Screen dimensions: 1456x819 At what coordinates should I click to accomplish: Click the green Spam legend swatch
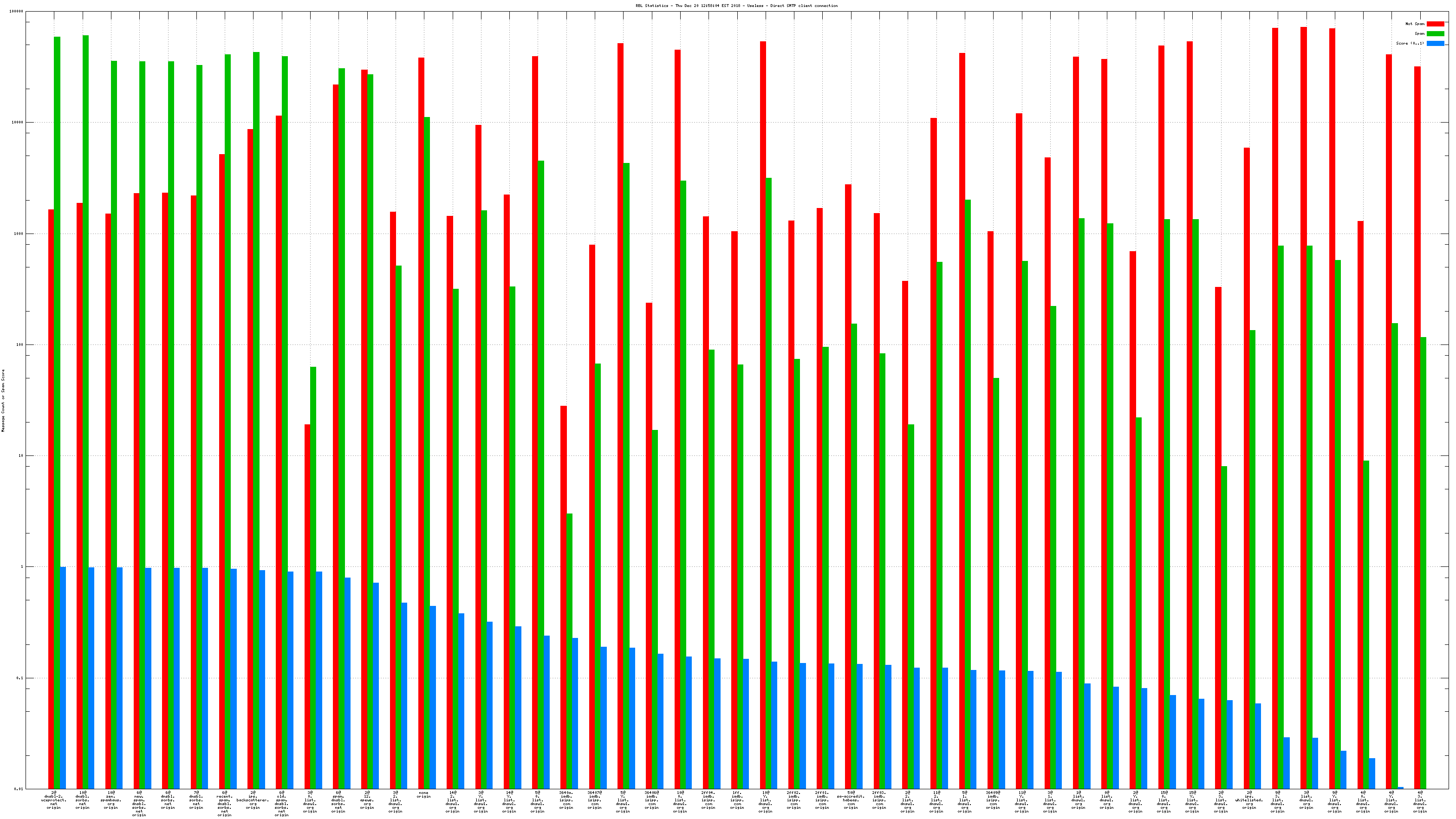point(1435,33)
